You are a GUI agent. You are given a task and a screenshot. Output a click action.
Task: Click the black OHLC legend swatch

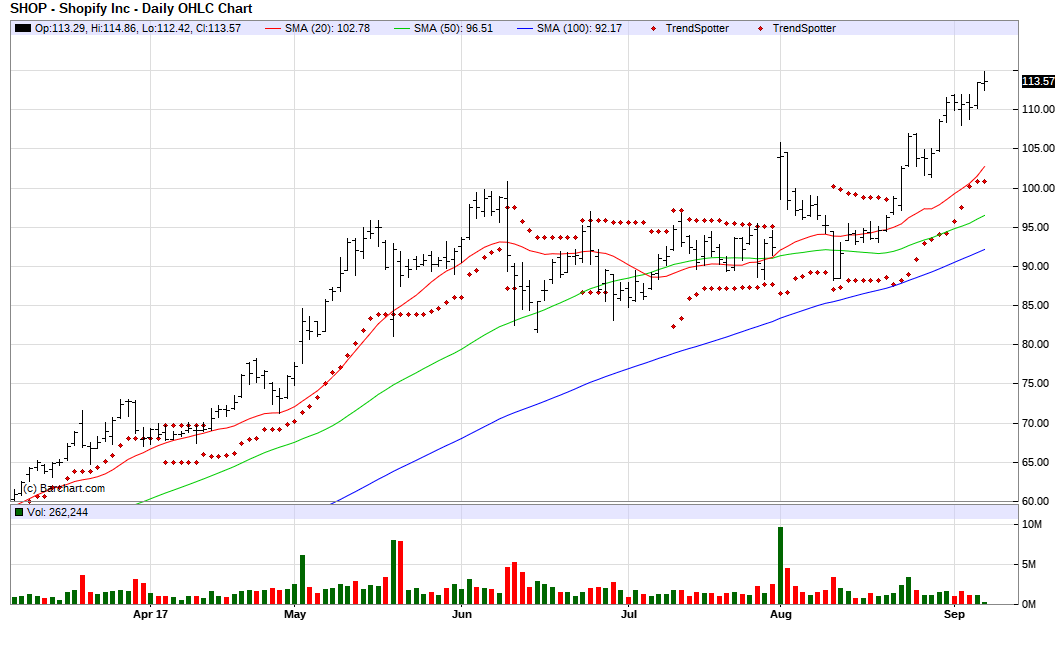pos(23,28)
